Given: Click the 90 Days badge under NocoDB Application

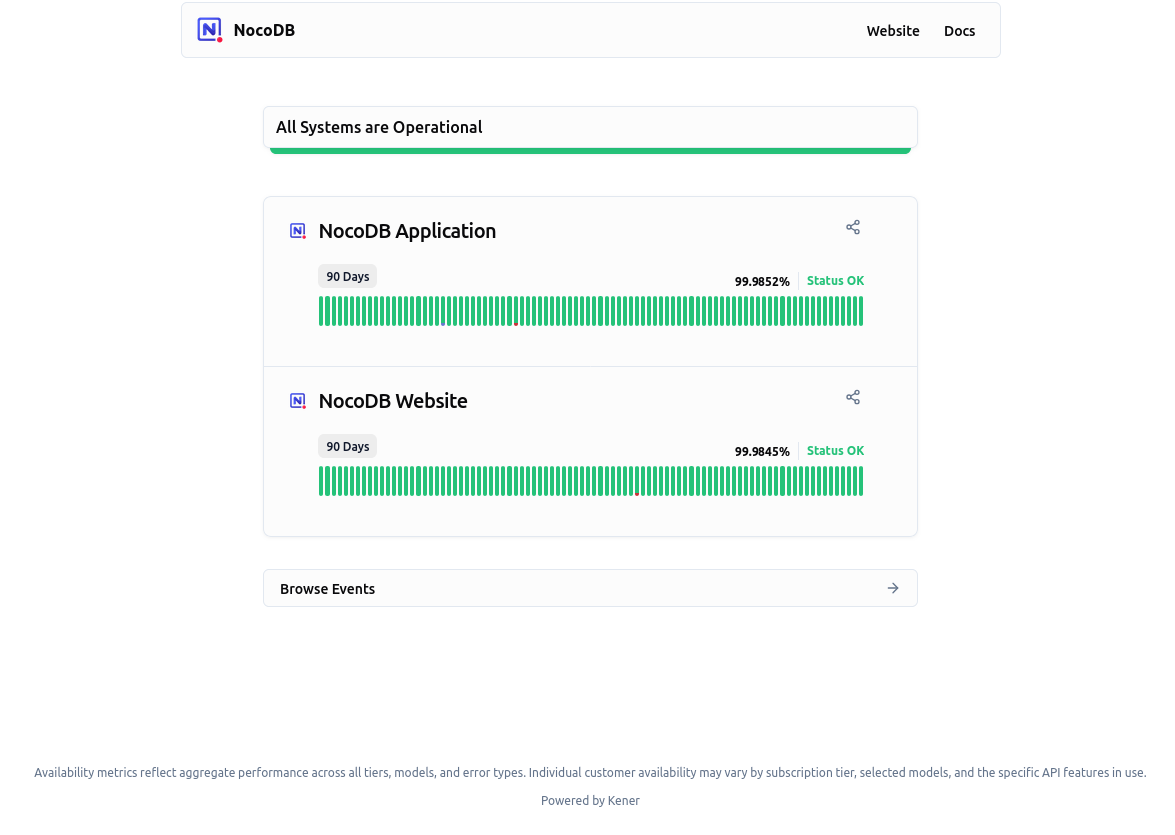Looking at the screenshot, I should point(347,277).
